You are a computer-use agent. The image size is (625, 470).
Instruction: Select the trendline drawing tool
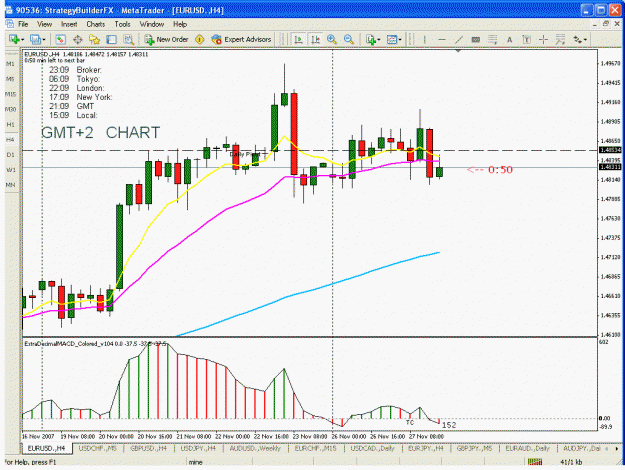tap(459, 39)
